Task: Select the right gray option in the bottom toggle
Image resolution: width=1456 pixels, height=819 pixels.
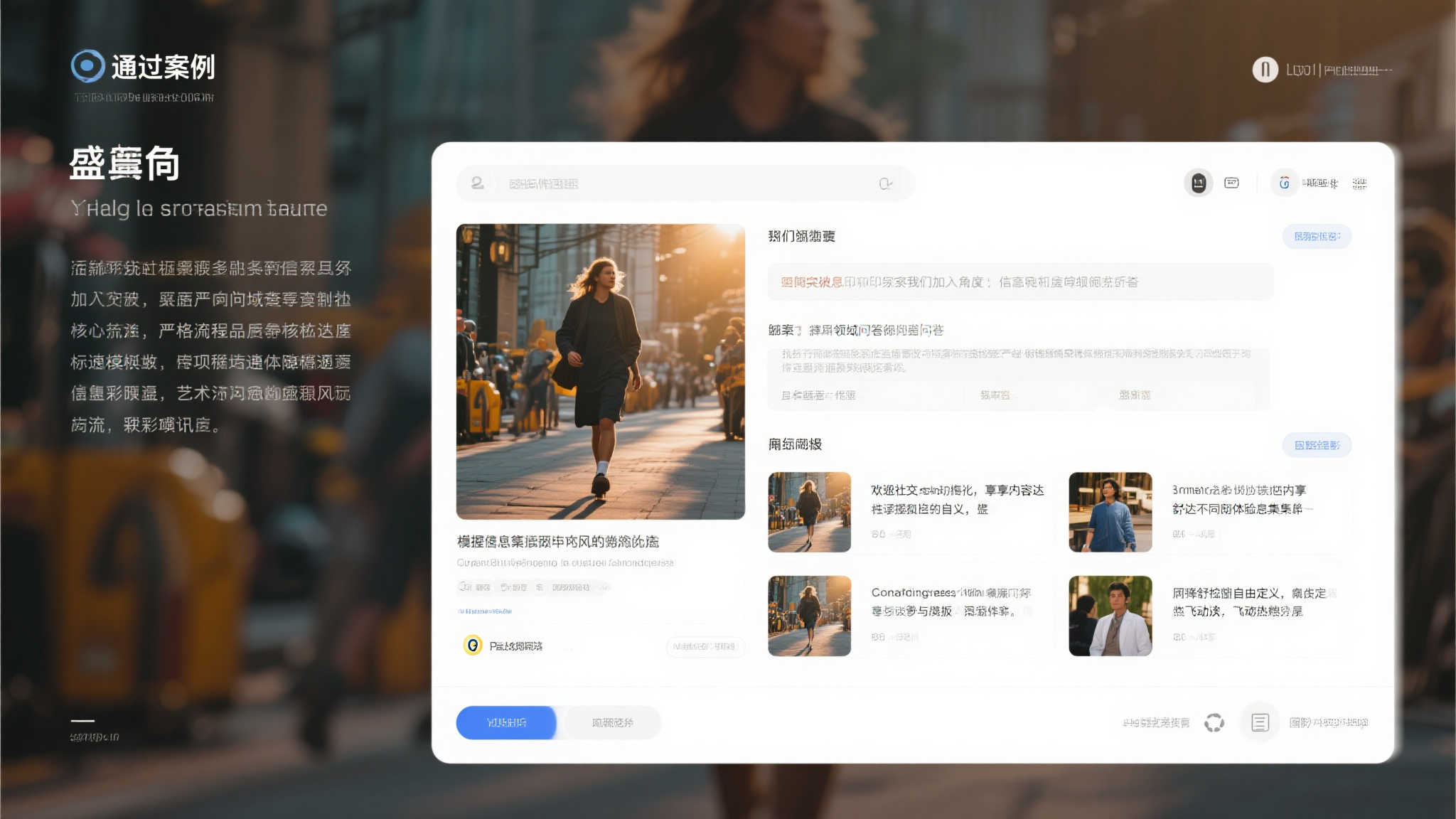Action: (x=611, y=722)
